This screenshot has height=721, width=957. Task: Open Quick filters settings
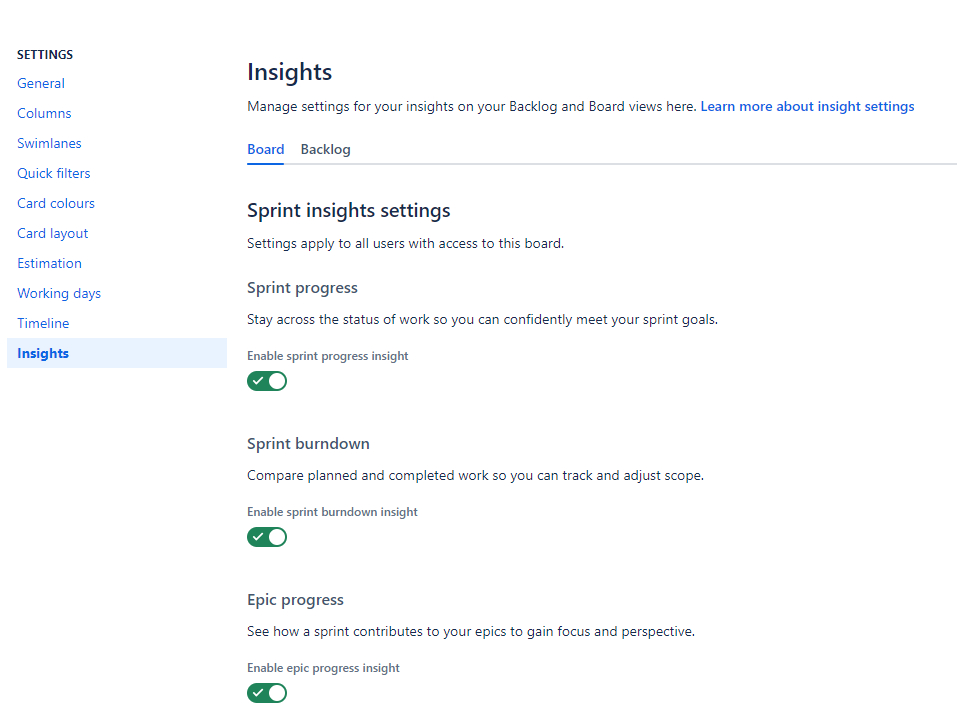click(53, 173)
